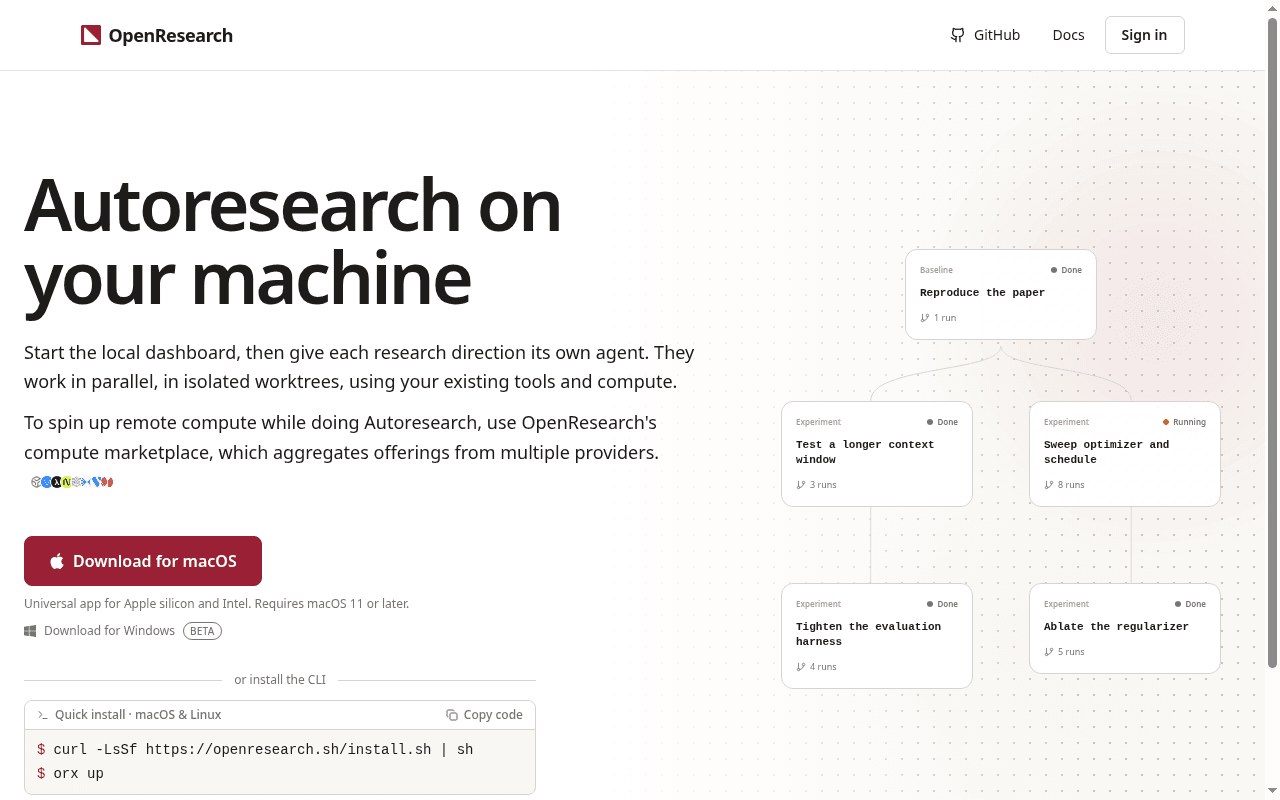Open Ablate the regularizer card

click(1124, 628)
